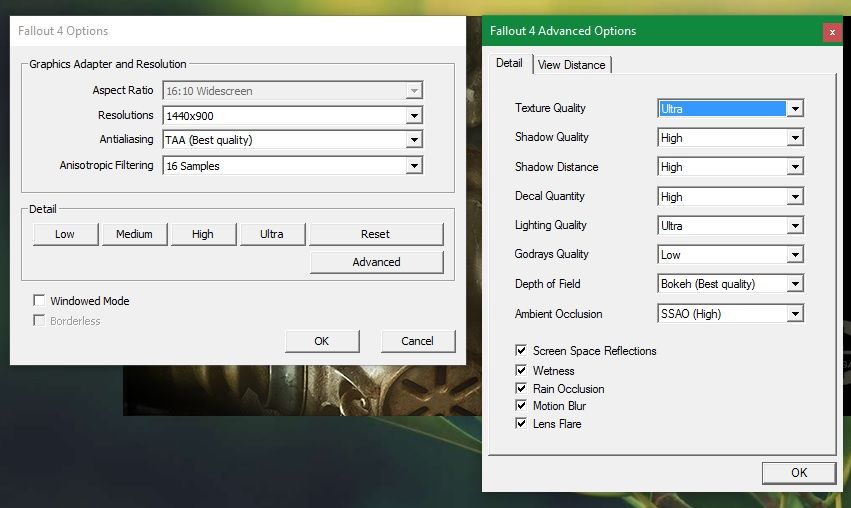Screen dimensions: 851x508
Task: Select the Detail tab
Action: pyautogui.click(x=509, y=63)
